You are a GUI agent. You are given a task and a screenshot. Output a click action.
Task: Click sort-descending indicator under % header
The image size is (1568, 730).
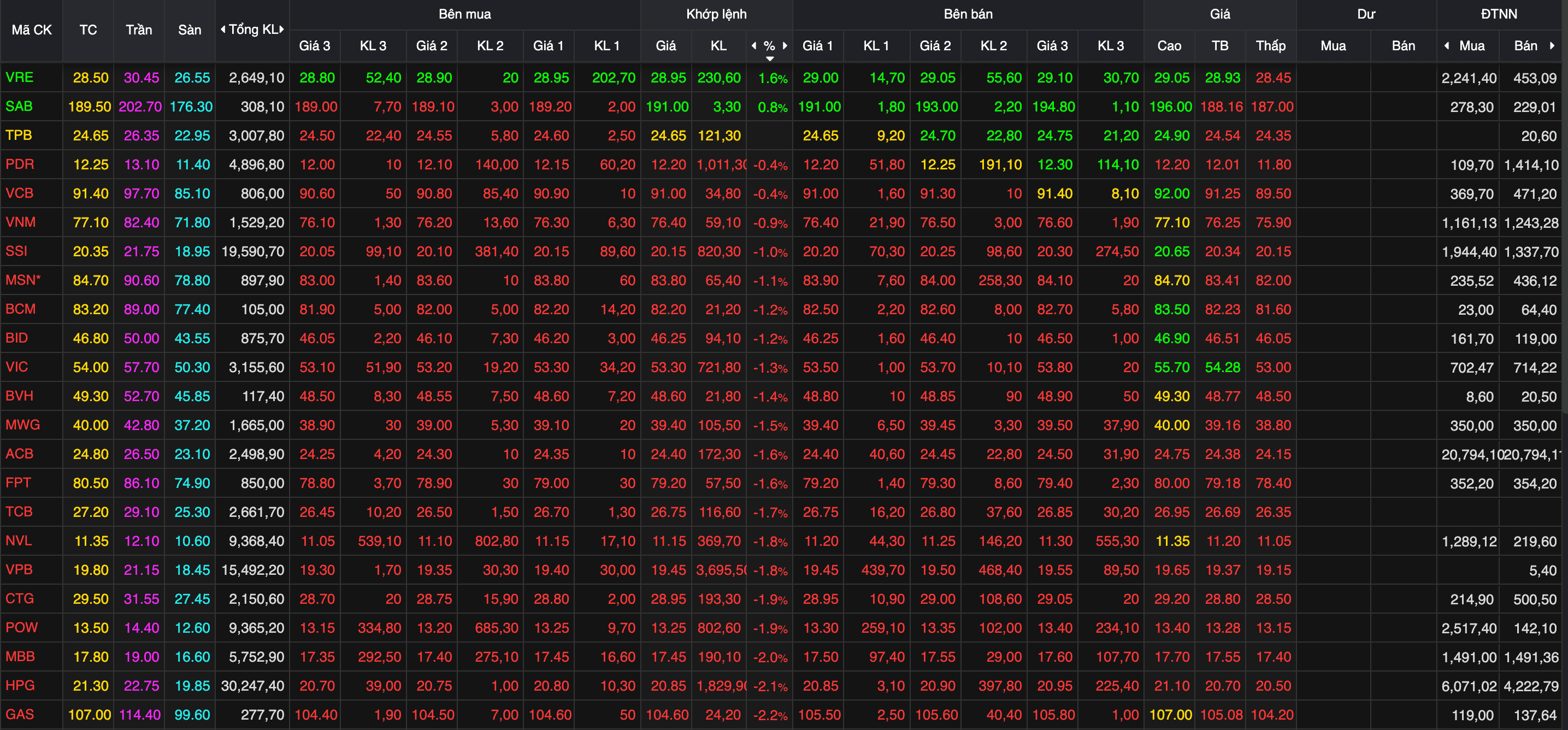point(770,58)
